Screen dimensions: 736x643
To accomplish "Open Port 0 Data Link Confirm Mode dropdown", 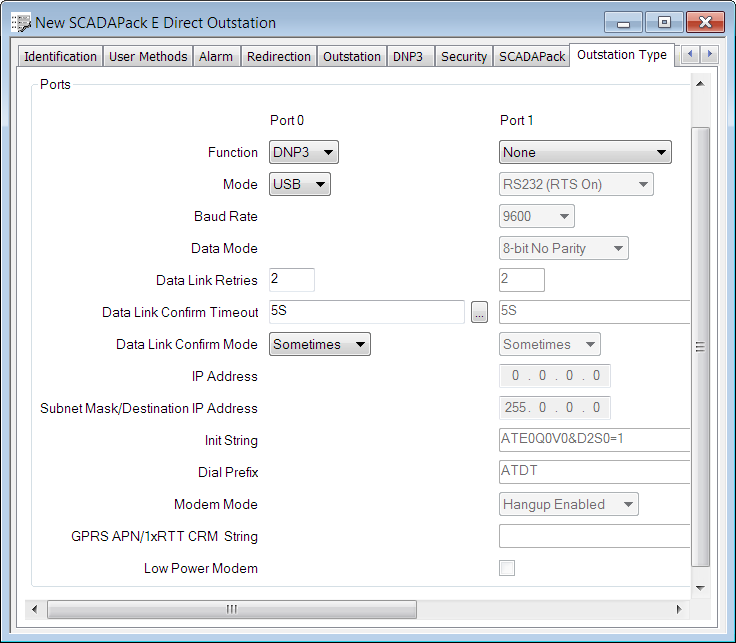I will (x=320, y=344).
